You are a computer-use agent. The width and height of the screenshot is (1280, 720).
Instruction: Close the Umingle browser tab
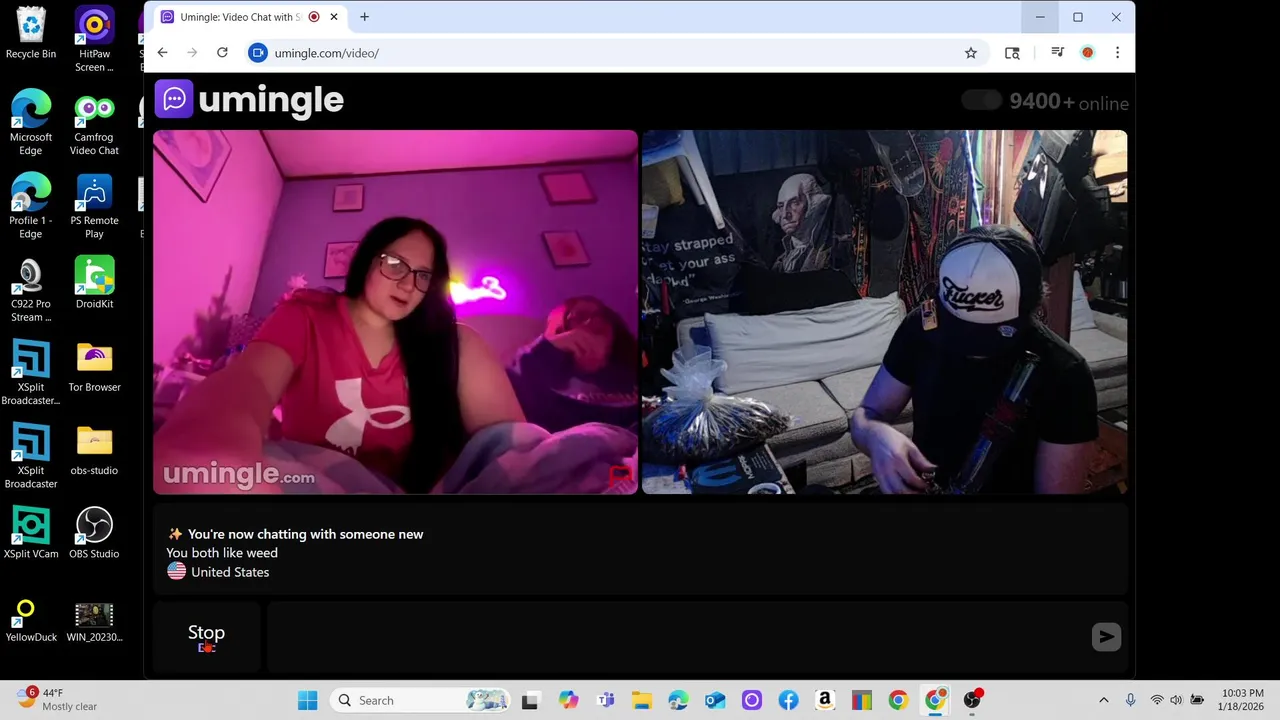pyautogui.click(x=334, y=17)
